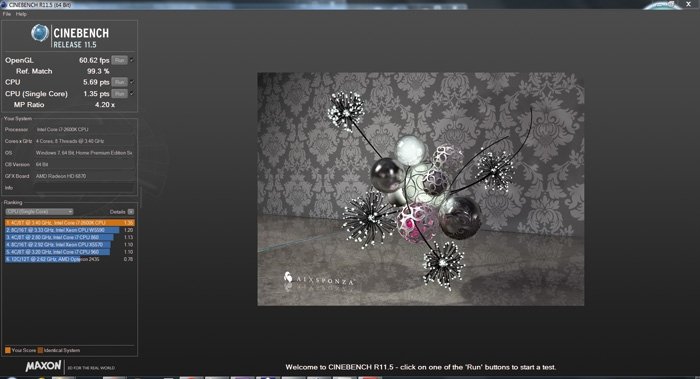Open the File menu
The width and height of the screenshot is (700, 379).
(x=7, y=14)
